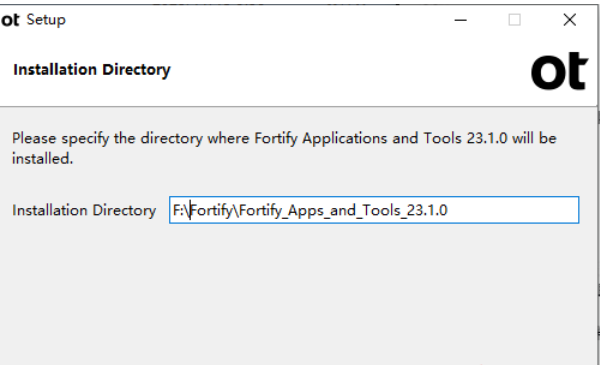Click the 'Please specify the directory' instruction text

tap(284, 148)
